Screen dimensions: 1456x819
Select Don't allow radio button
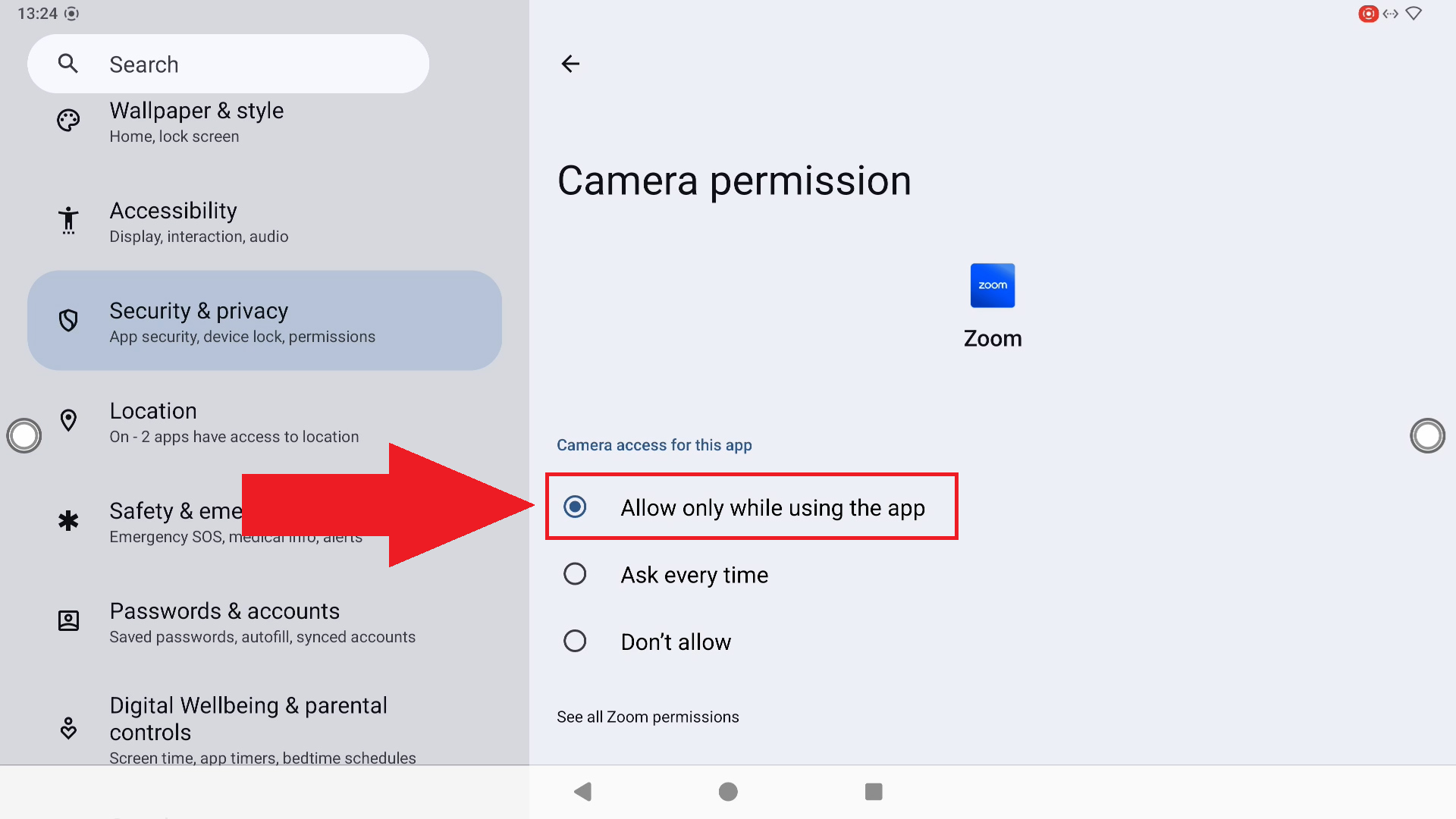click(x=575, y=642)
